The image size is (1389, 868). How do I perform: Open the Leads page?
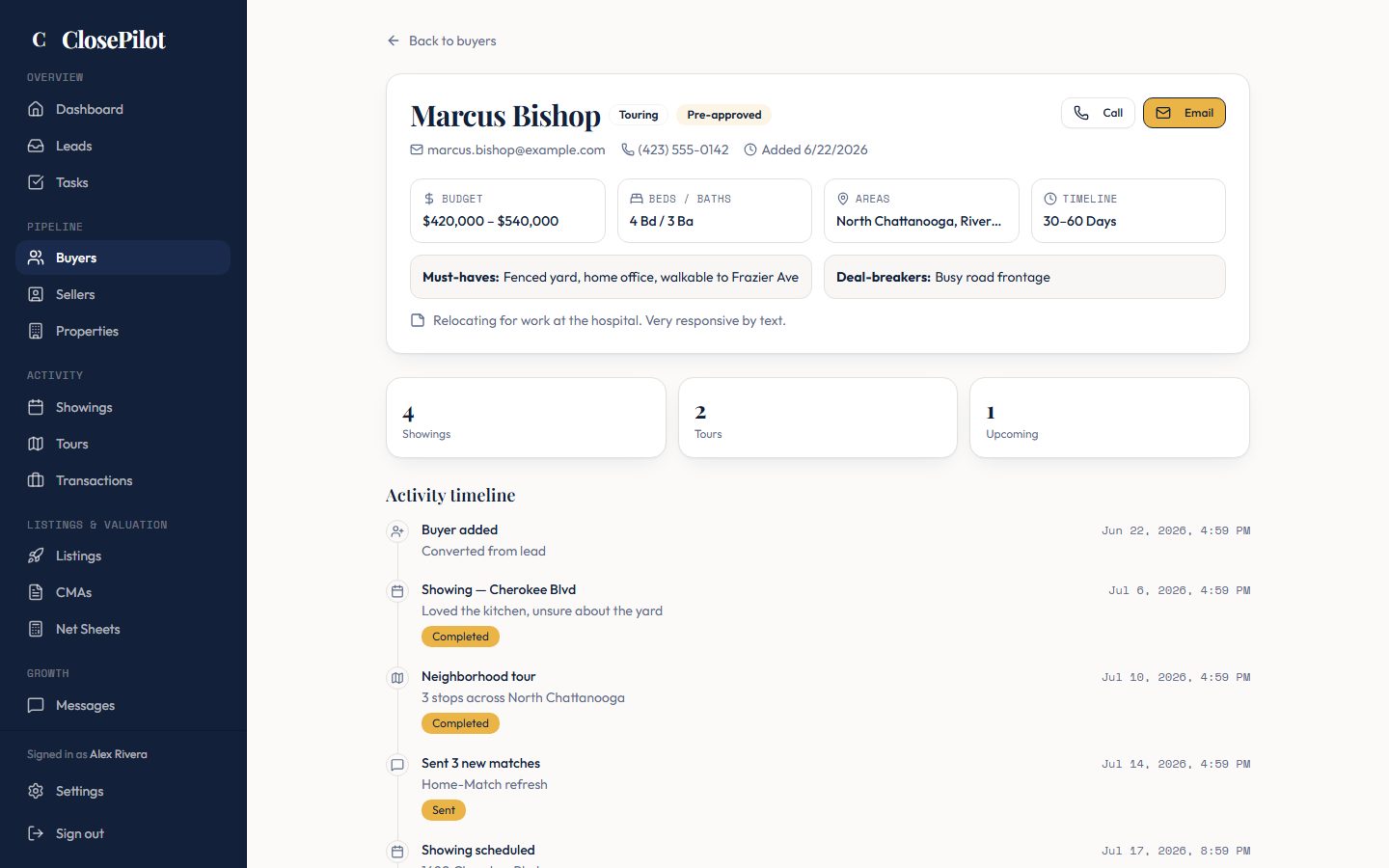point(123,146)
